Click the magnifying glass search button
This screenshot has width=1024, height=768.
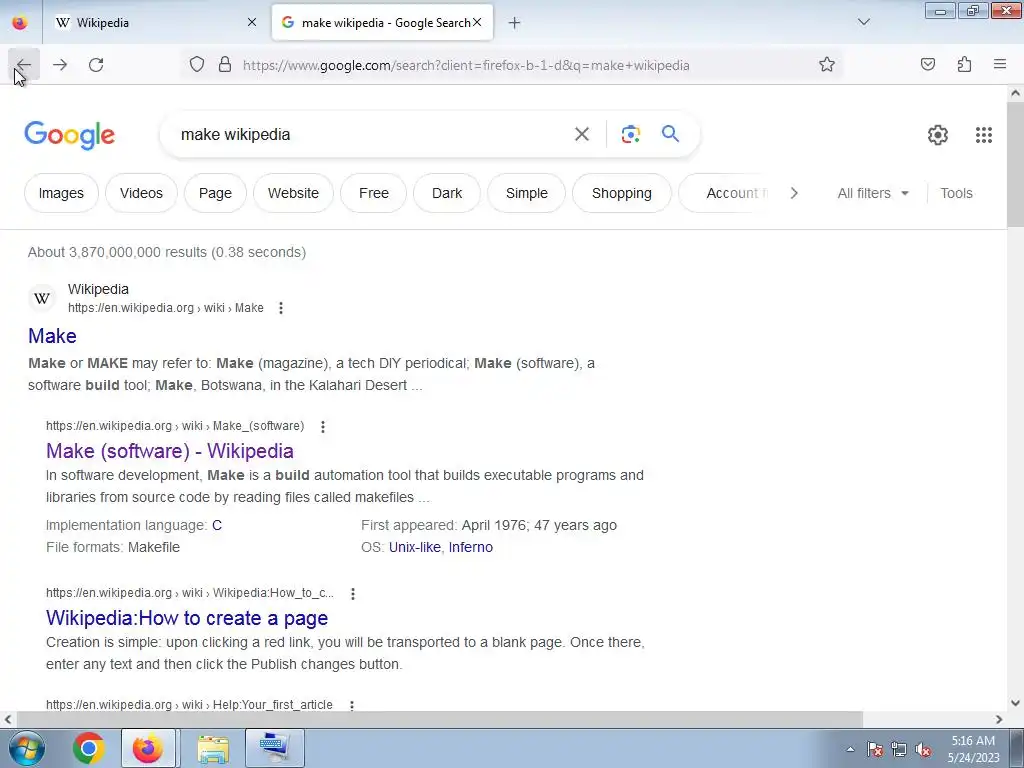(671, 134)
